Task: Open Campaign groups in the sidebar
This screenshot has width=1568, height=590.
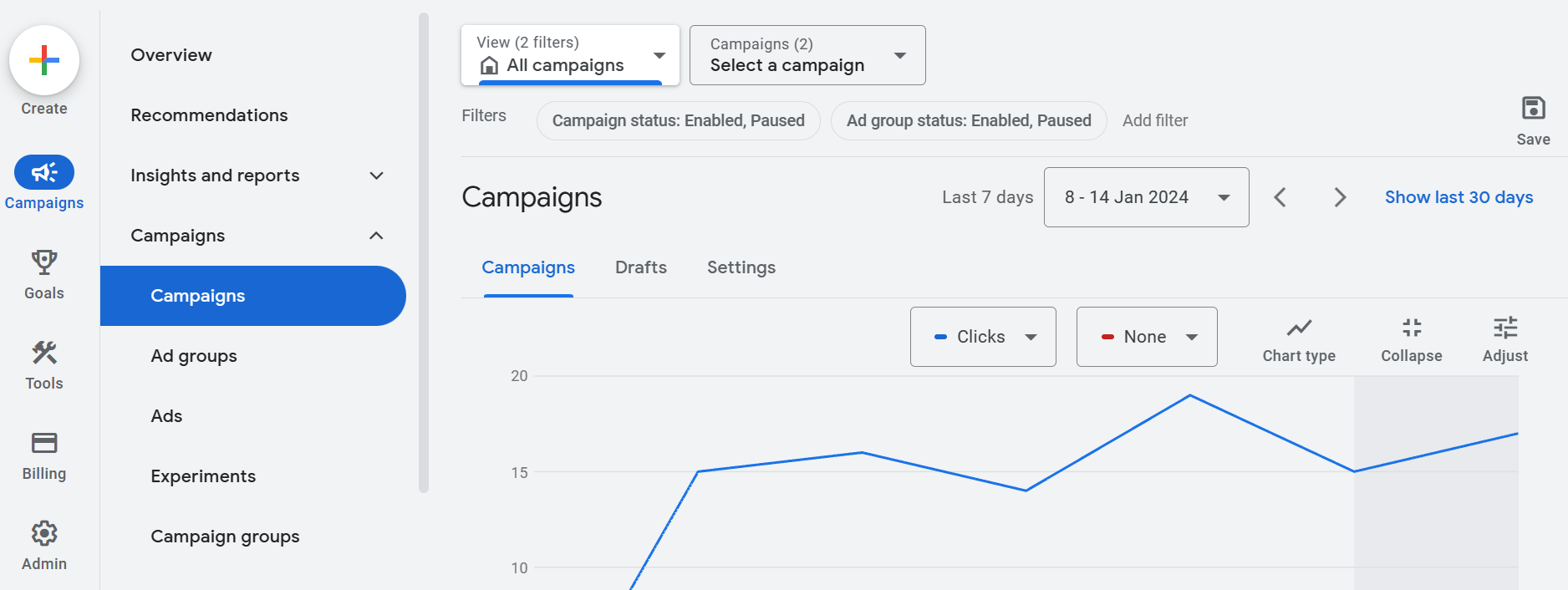Action: 225,537
